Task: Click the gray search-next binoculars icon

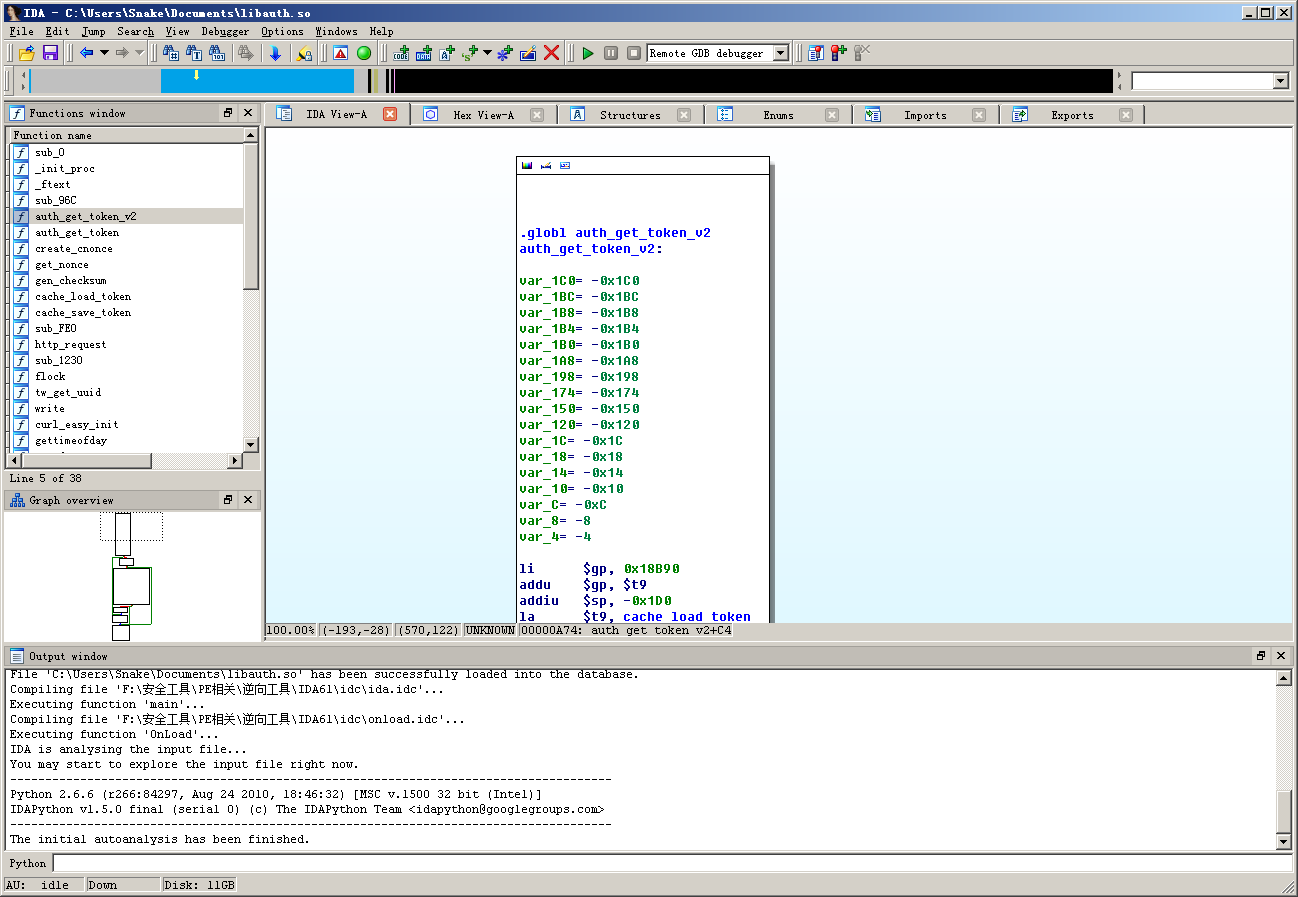Action: point(245,53)
